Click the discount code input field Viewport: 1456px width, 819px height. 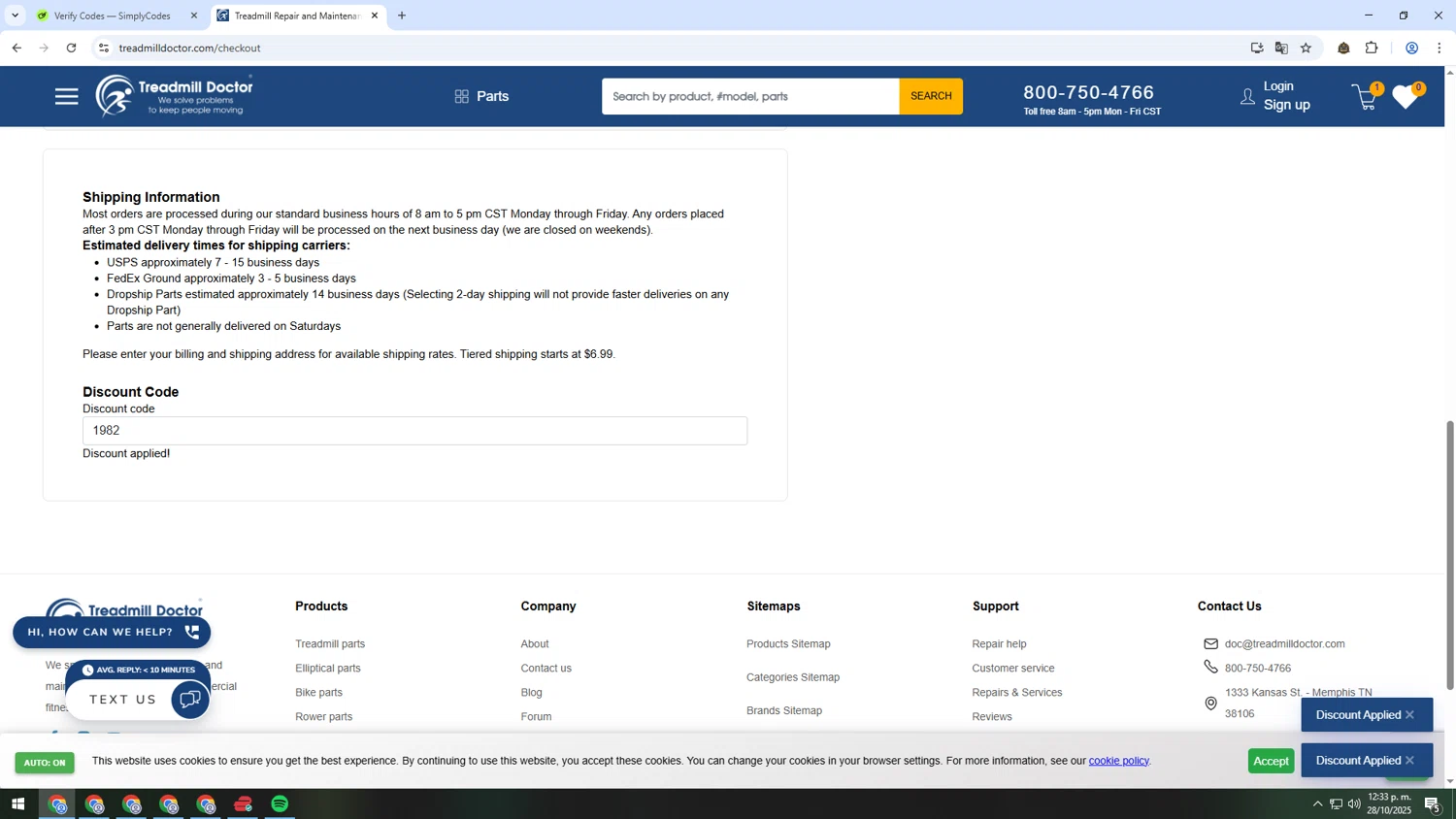coord(414,431)
